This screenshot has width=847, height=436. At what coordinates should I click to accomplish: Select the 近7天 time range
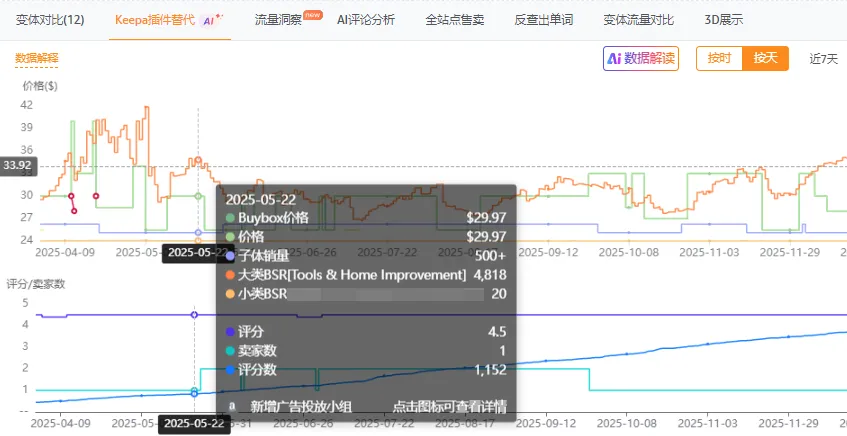pos(823,58)
